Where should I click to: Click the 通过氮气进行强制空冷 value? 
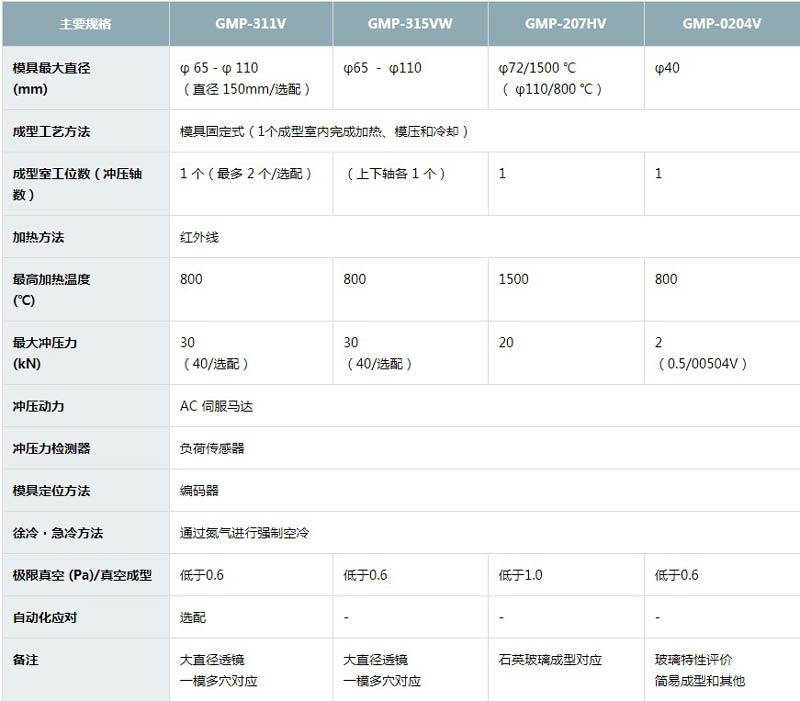coord(244,533)
